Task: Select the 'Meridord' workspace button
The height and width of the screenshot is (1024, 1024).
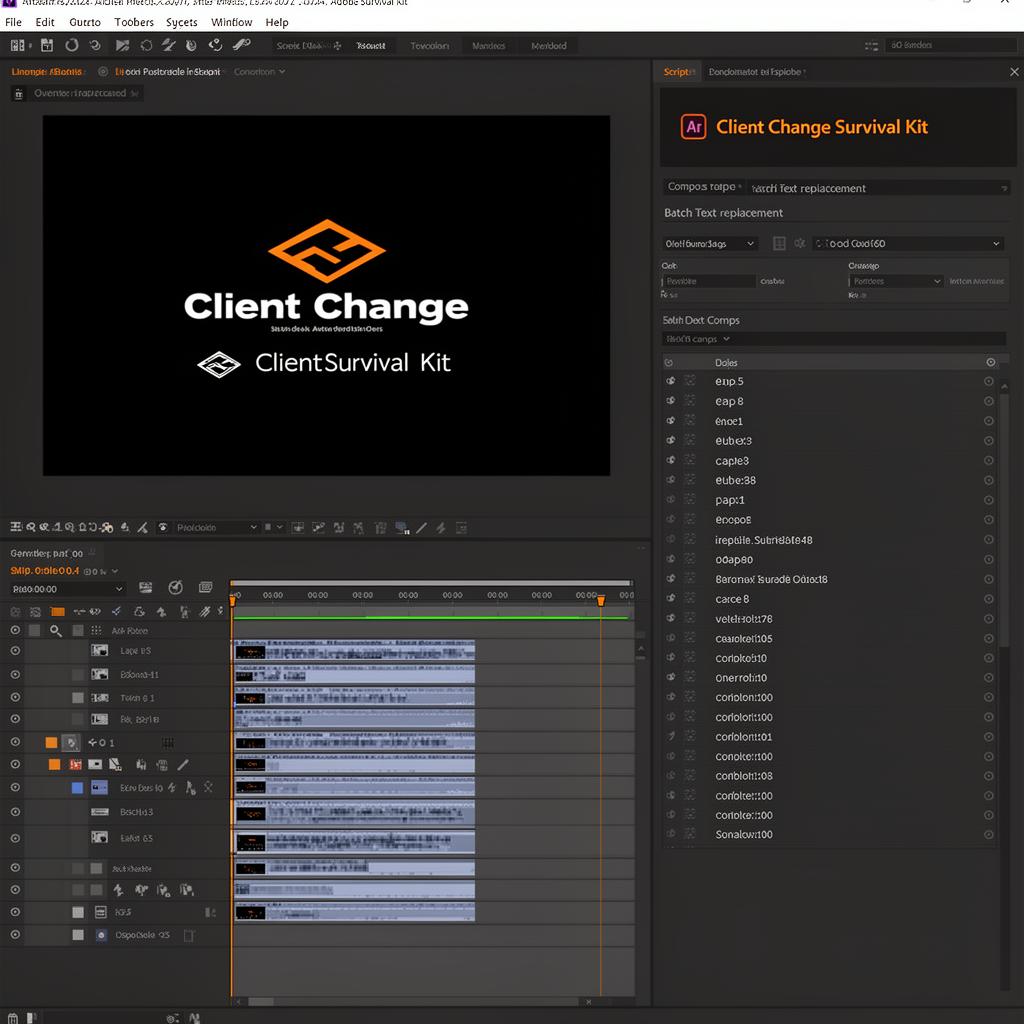Action: pos(549,46)
